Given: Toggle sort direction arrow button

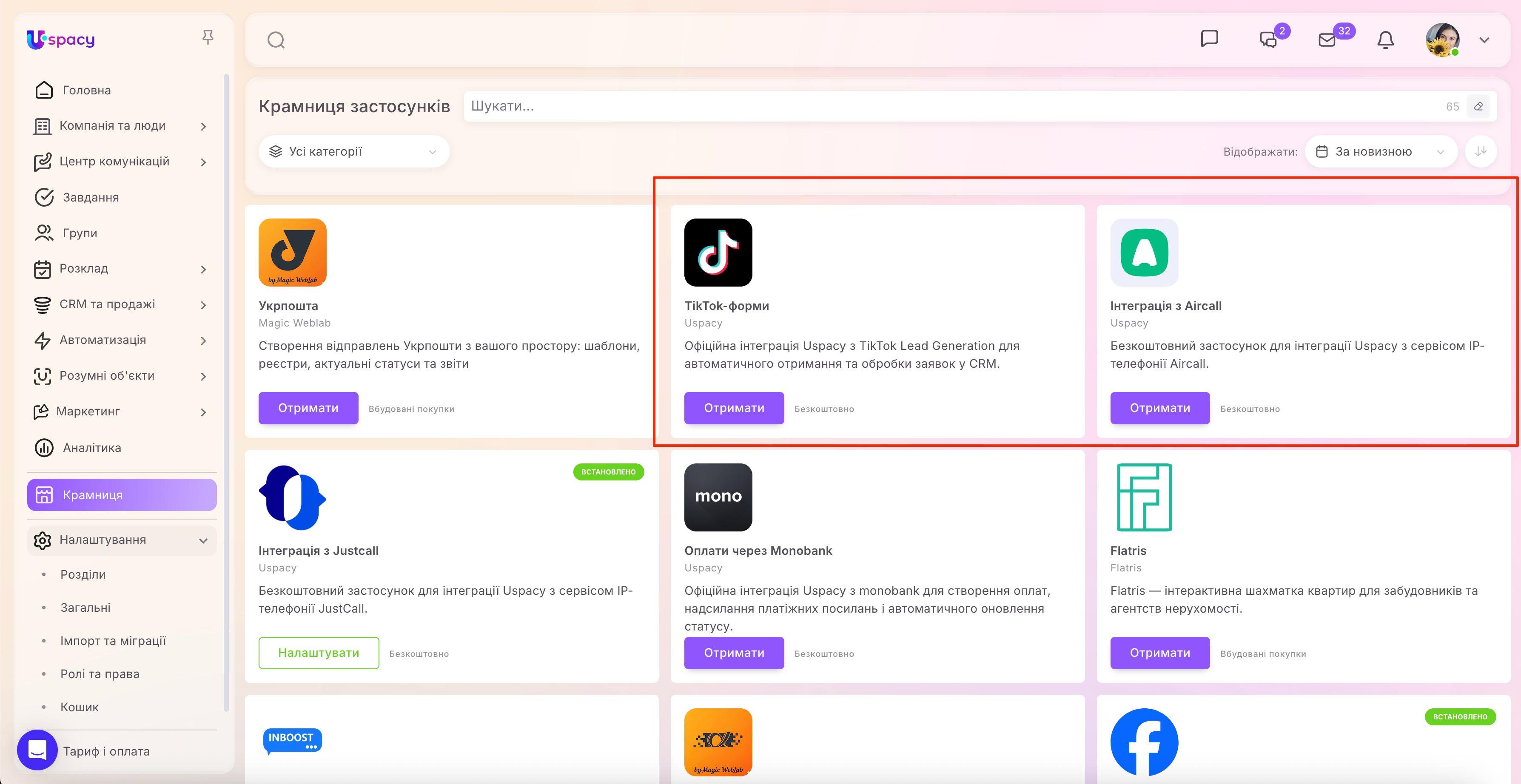Looking at the screenshot, I should click(1480, 151).
